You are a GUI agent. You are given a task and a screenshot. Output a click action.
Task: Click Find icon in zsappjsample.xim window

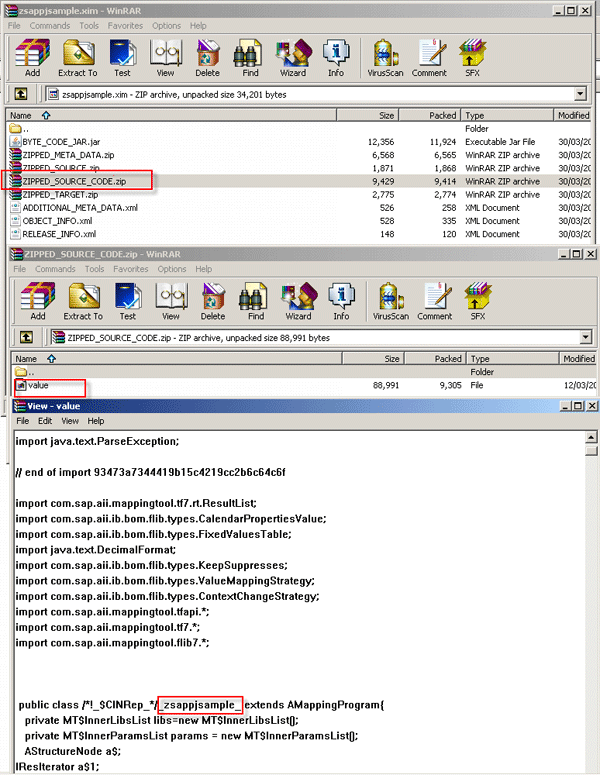click(250, 58)
